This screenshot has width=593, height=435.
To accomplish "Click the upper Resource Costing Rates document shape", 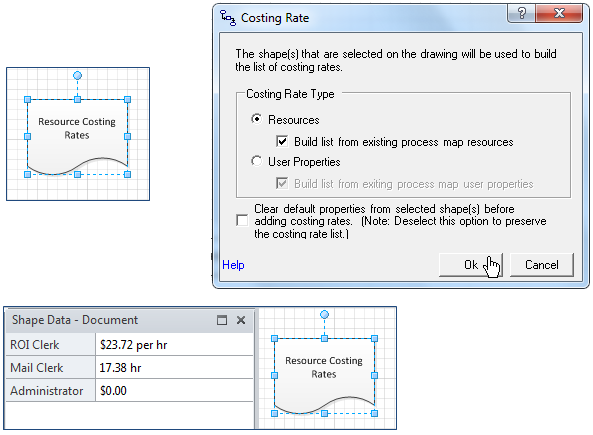I will [77, 136].
